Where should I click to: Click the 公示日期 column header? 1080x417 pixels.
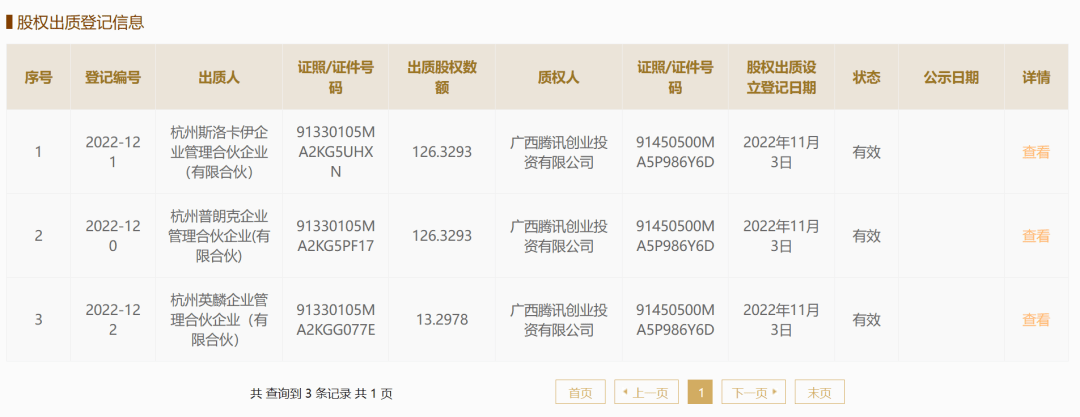pyautogui.click(x=951, y=77)
